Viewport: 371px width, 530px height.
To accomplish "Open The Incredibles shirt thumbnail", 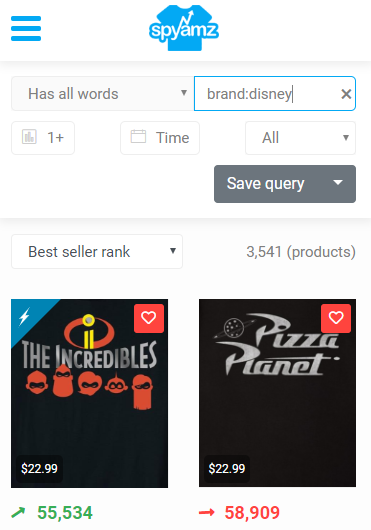I will pos(90,393).
